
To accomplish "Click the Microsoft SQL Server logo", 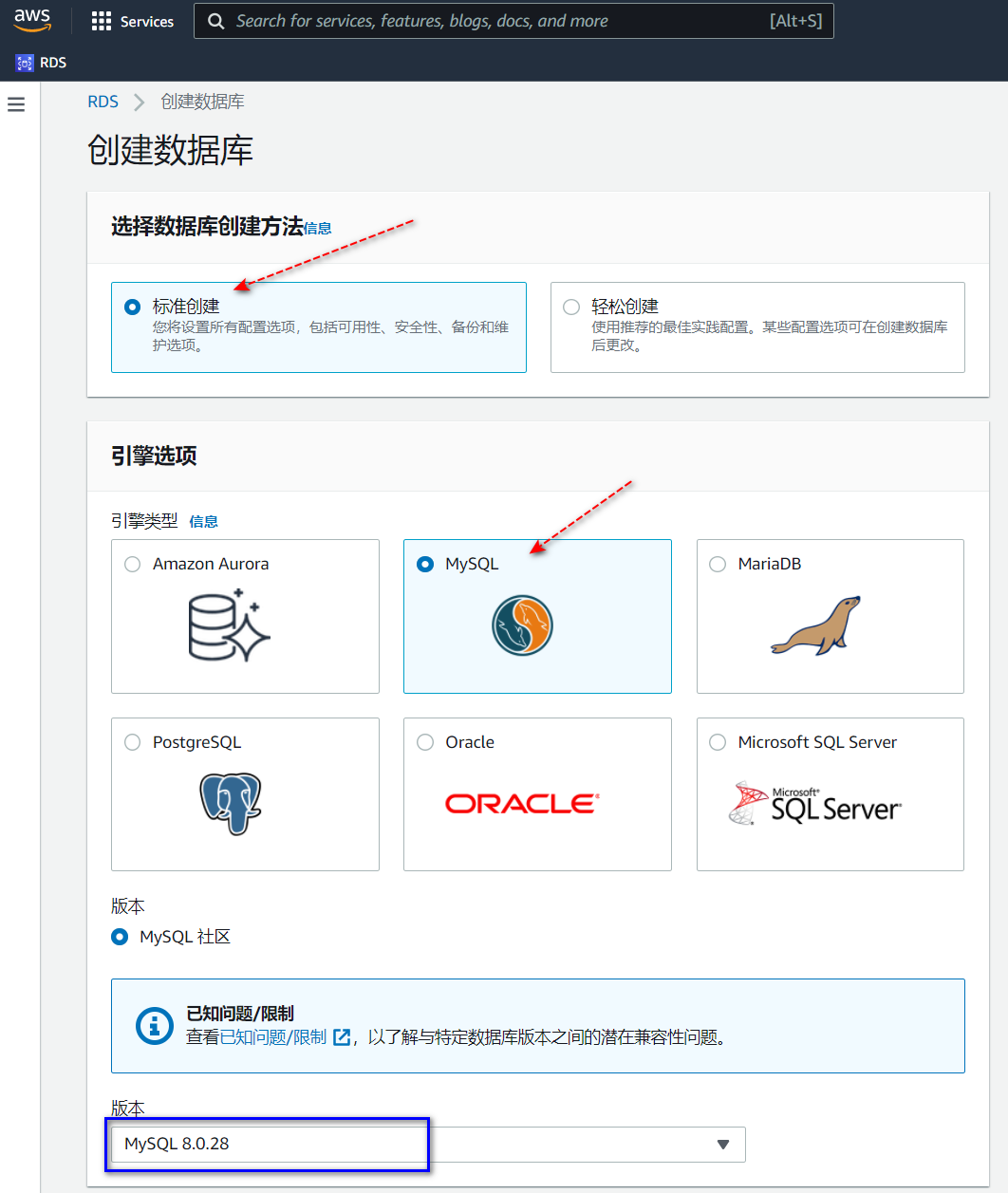I will (x=814, y=803).
